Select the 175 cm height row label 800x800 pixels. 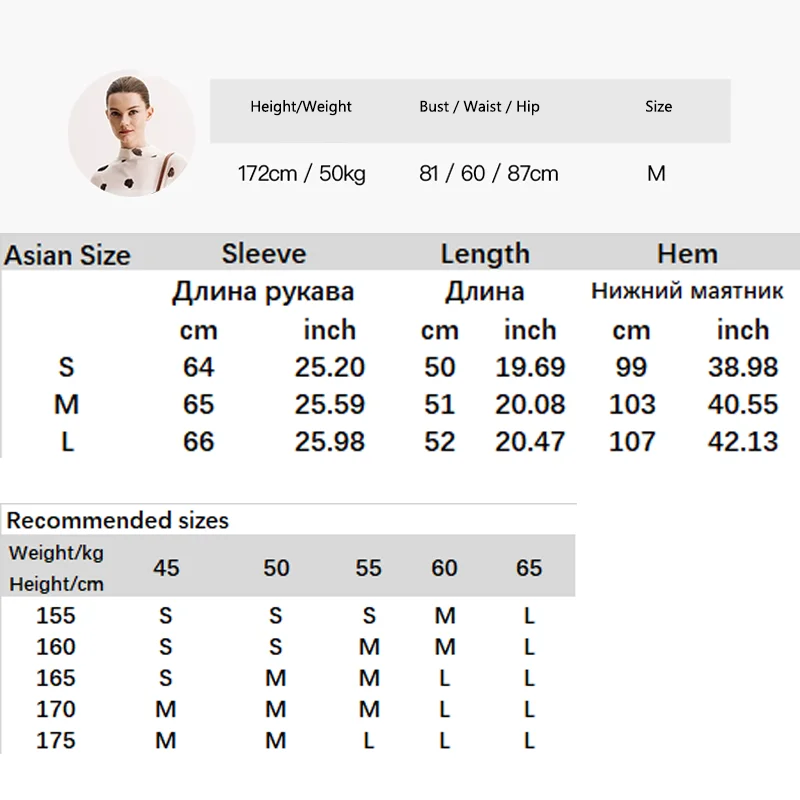[56, 741]
